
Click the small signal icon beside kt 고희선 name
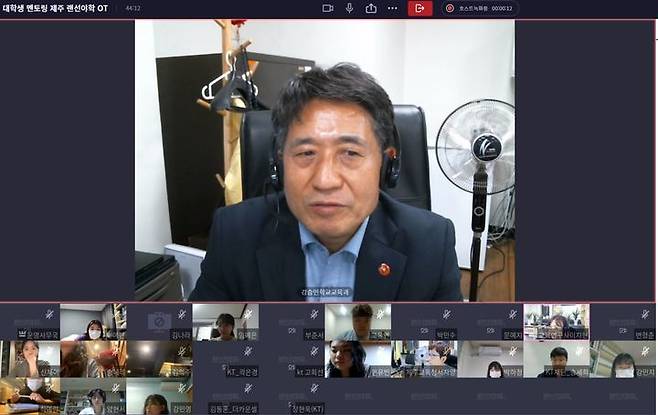click(292, 368)
